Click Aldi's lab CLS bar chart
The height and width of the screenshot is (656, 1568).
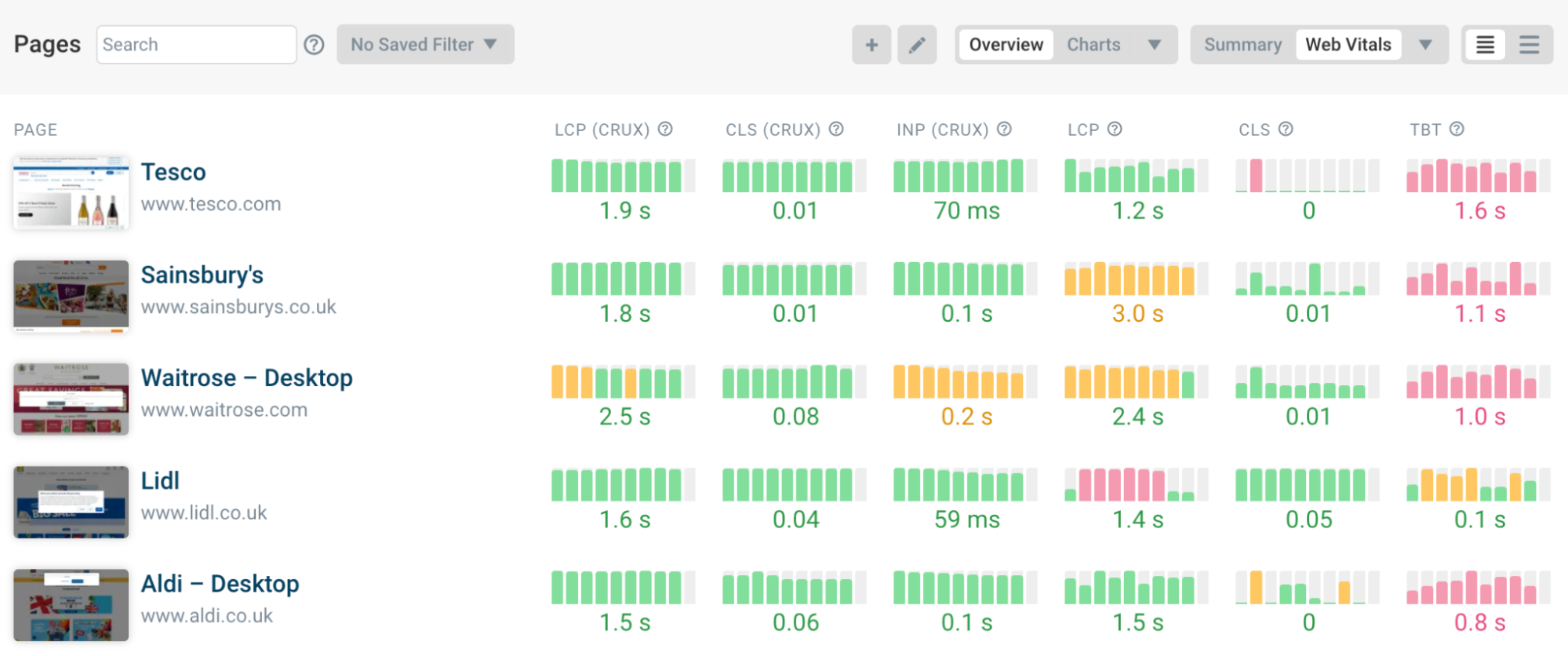tap(1308, 588)
